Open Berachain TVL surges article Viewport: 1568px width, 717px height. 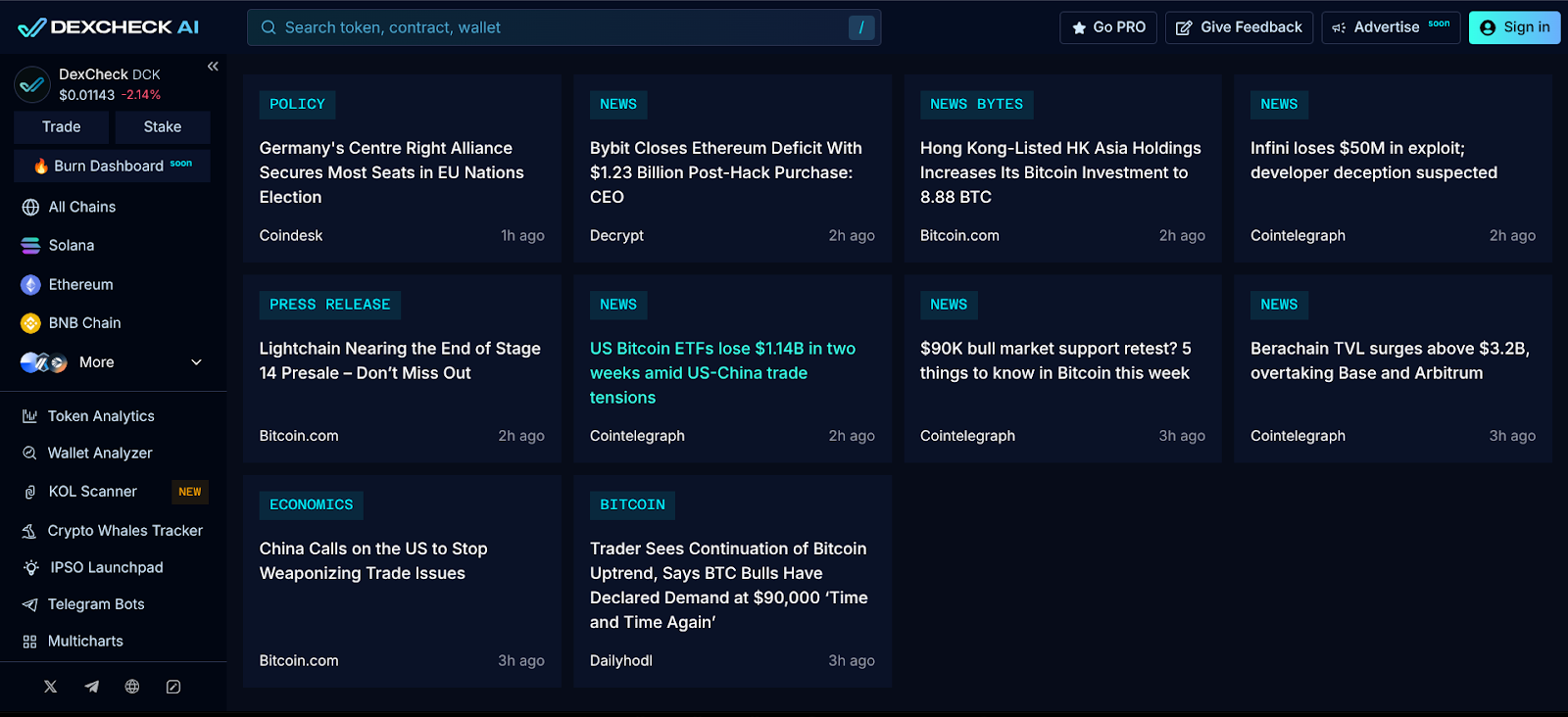tap(1390, 360)
